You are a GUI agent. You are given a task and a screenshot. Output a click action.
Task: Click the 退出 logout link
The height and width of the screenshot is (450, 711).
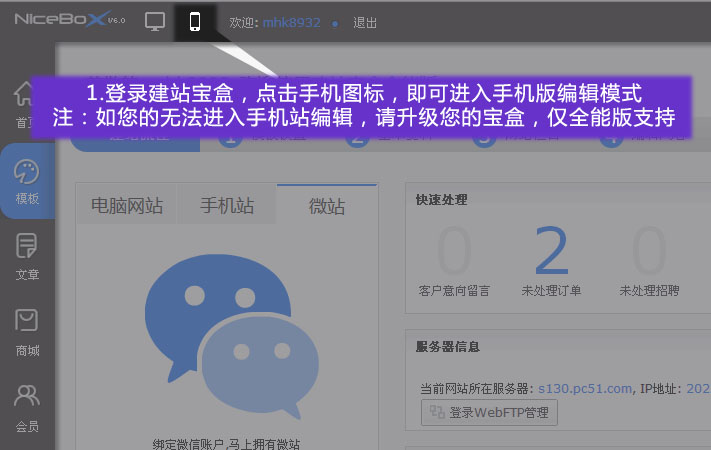coord(365,22)
